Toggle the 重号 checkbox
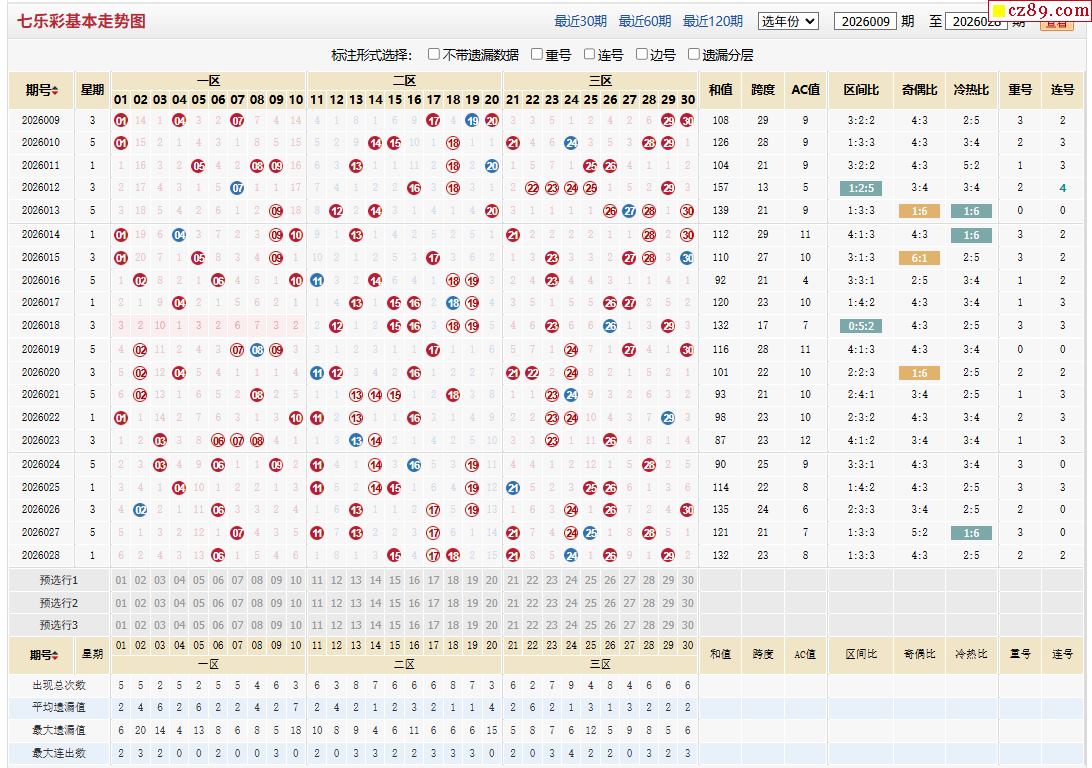The image size is (1092, 768). (x=537, y=55)
